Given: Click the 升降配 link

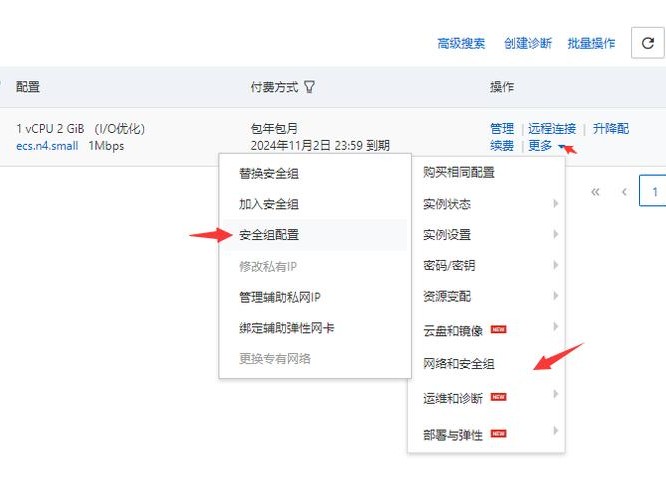Looking at the screenshot, I should [x=610, y=128].
